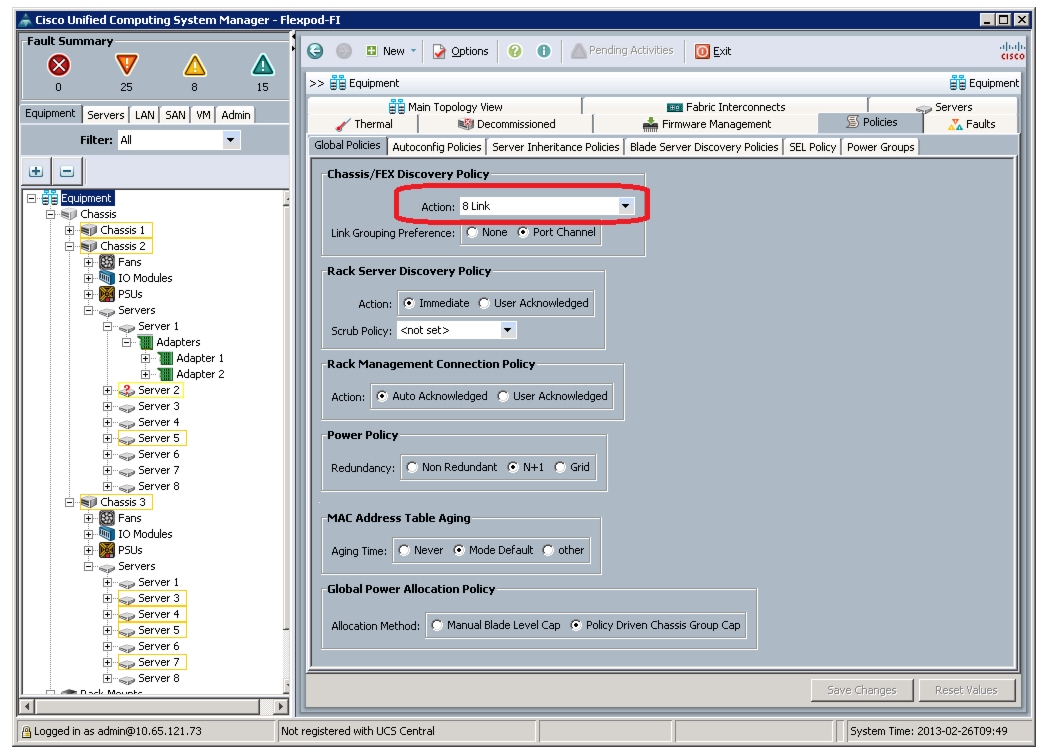The width and height of the screenshot is (1045, 754).
Task: Click the expand all plus icon
Action: click(36, 171)
